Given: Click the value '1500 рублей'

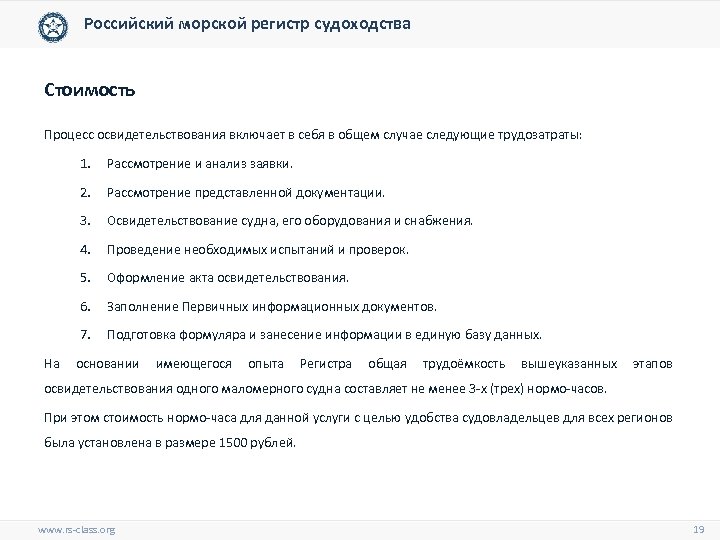Looking at the screenshot, I should [x=256, y=443].
